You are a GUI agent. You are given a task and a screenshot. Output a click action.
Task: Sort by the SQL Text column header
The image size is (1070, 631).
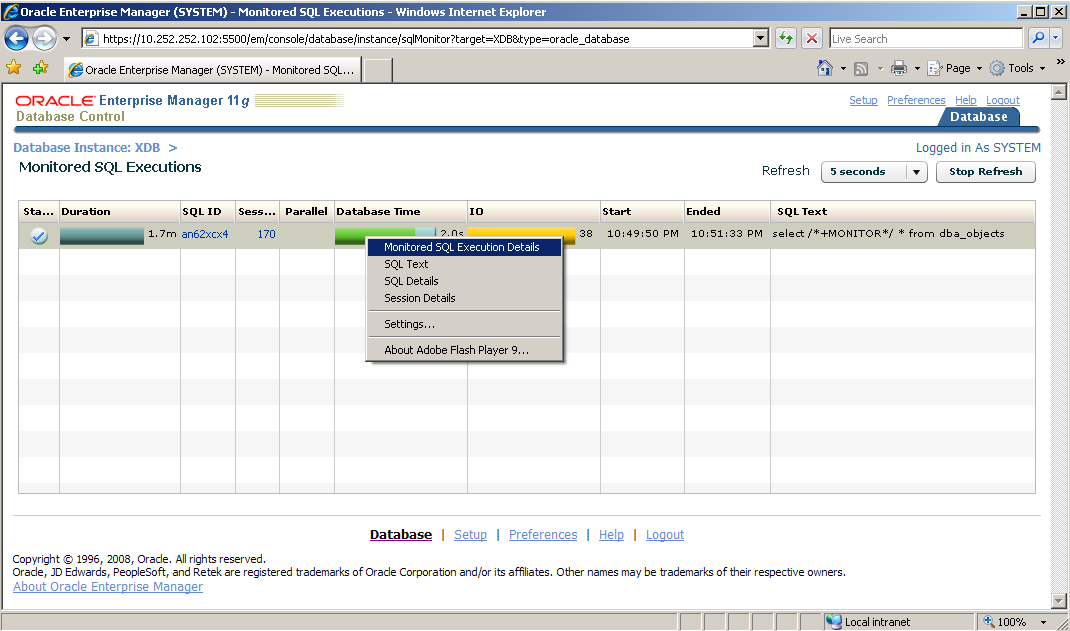pos(903,211)
